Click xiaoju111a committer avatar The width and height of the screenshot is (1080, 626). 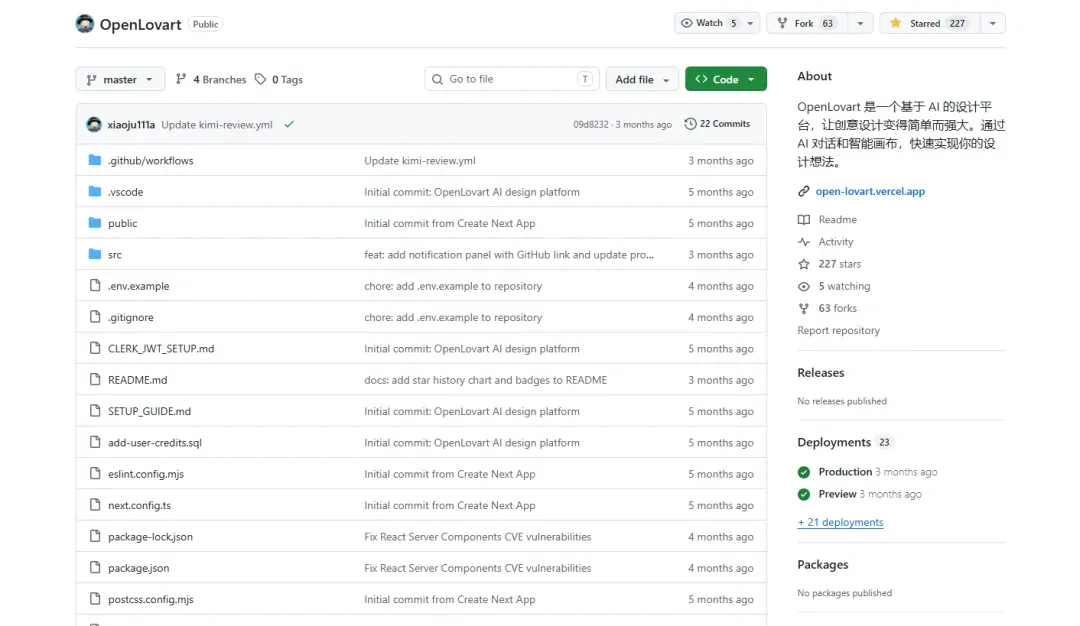pos(94,125)
